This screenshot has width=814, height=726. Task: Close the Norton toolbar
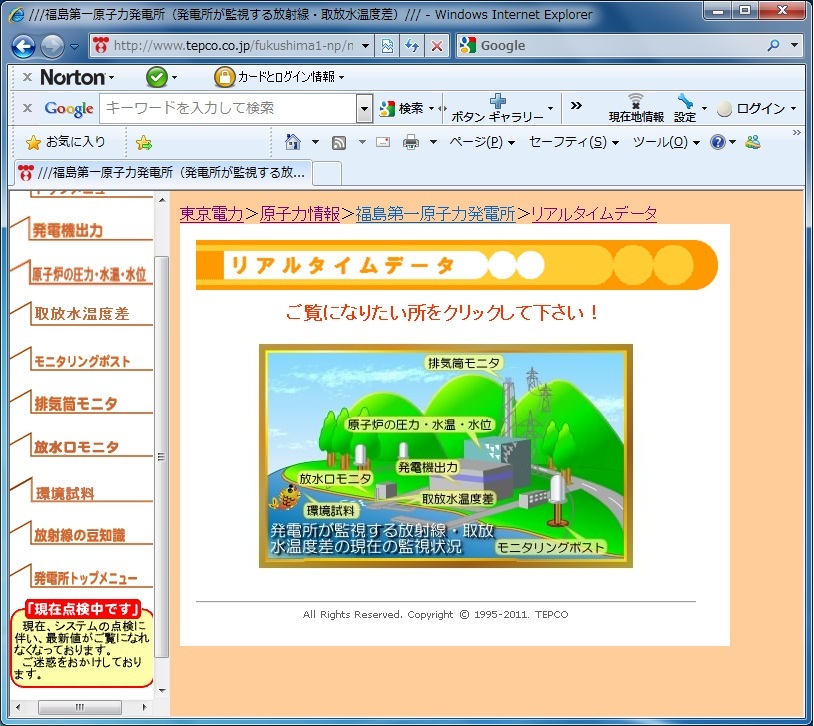pyautogui.click(x=27, y=77)
